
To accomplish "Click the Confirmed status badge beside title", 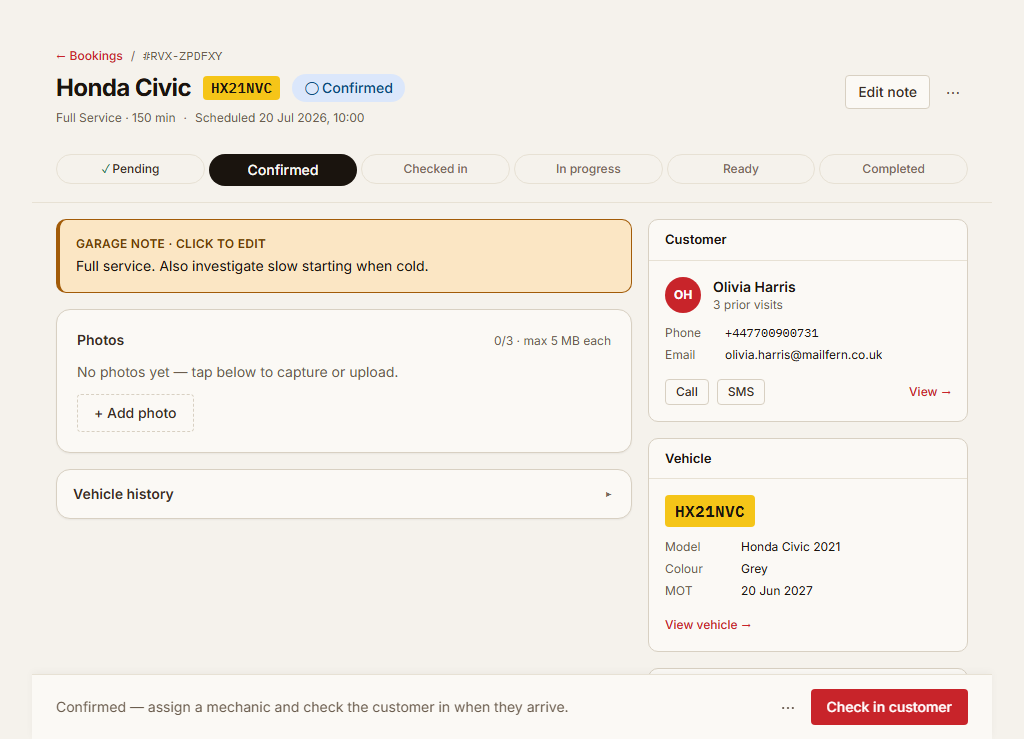I will coord(348,88).
